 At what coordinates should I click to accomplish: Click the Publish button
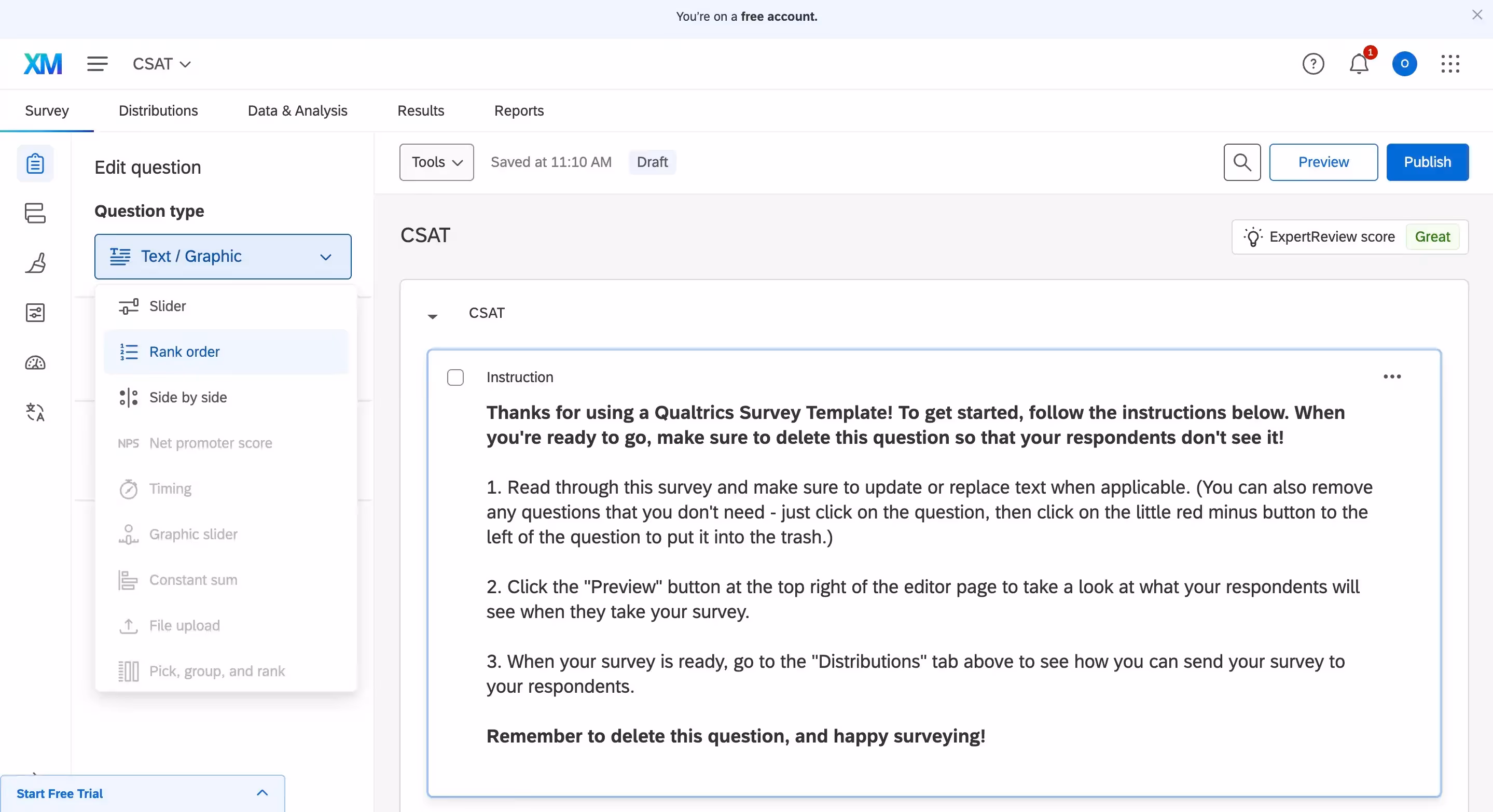coord(1427,162)
